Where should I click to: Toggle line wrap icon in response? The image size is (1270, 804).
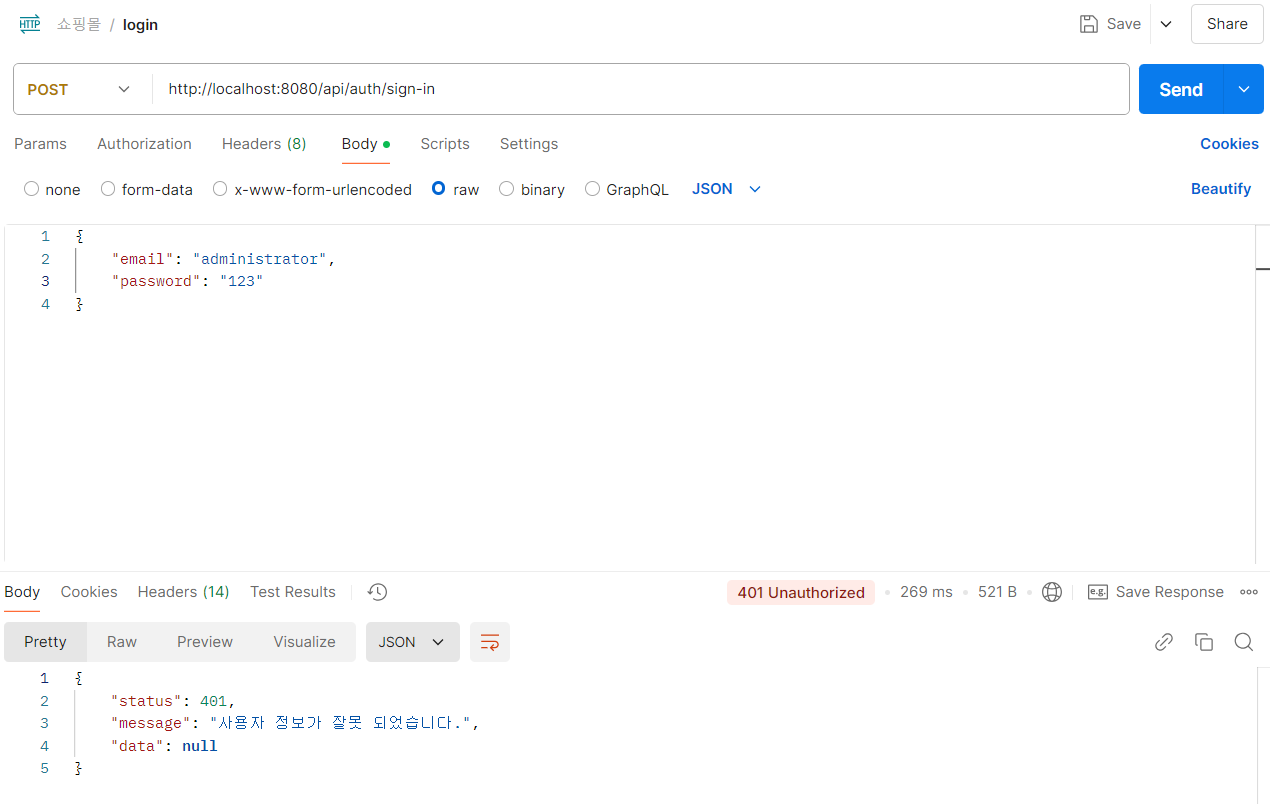click(x=490, y=642)
